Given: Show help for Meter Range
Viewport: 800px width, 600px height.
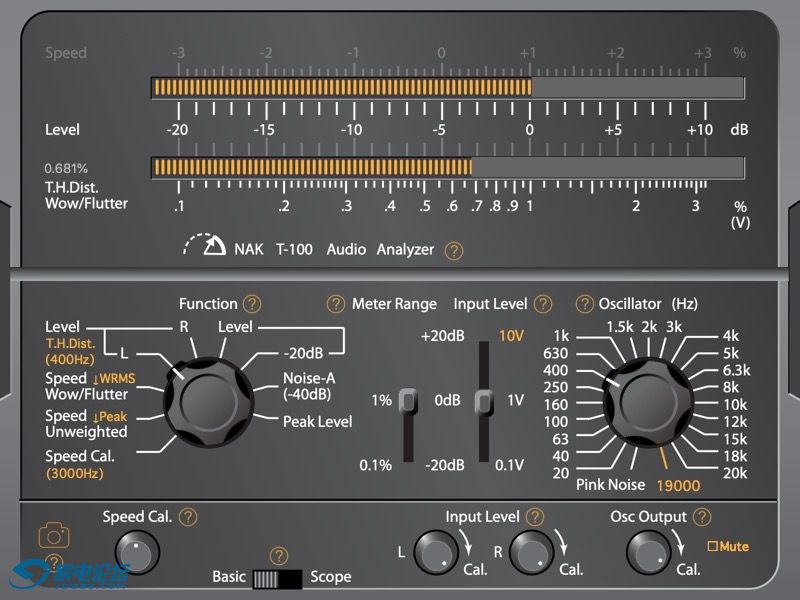Looking at the screenshot, I should click(x=335, y=304).
